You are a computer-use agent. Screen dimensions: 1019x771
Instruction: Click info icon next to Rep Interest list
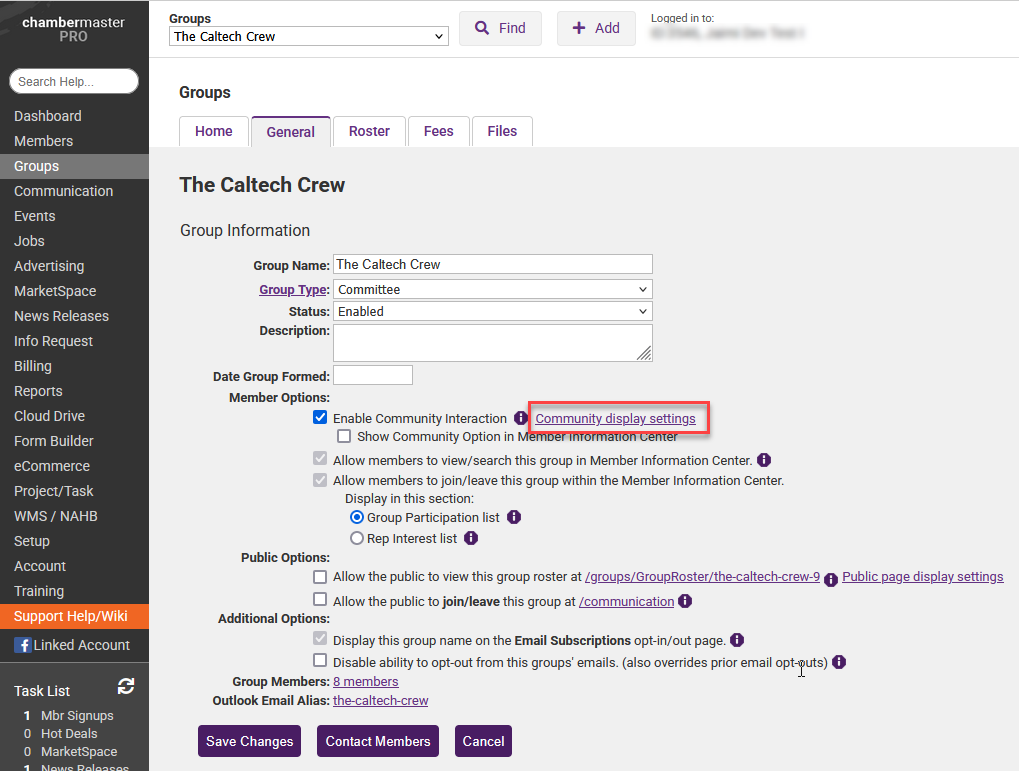pyautogui.click(x=471, y=538)
